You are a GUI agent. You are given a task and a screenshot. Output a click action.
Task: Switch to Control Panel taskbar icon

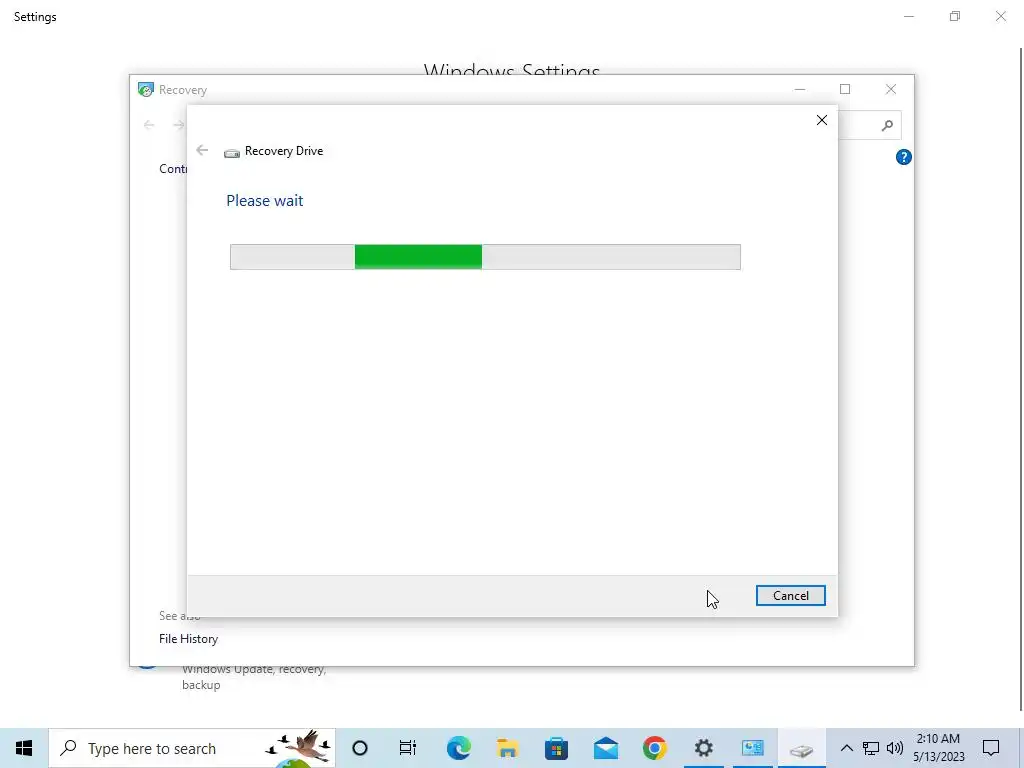pyautogui.click(x=752, y=748)
